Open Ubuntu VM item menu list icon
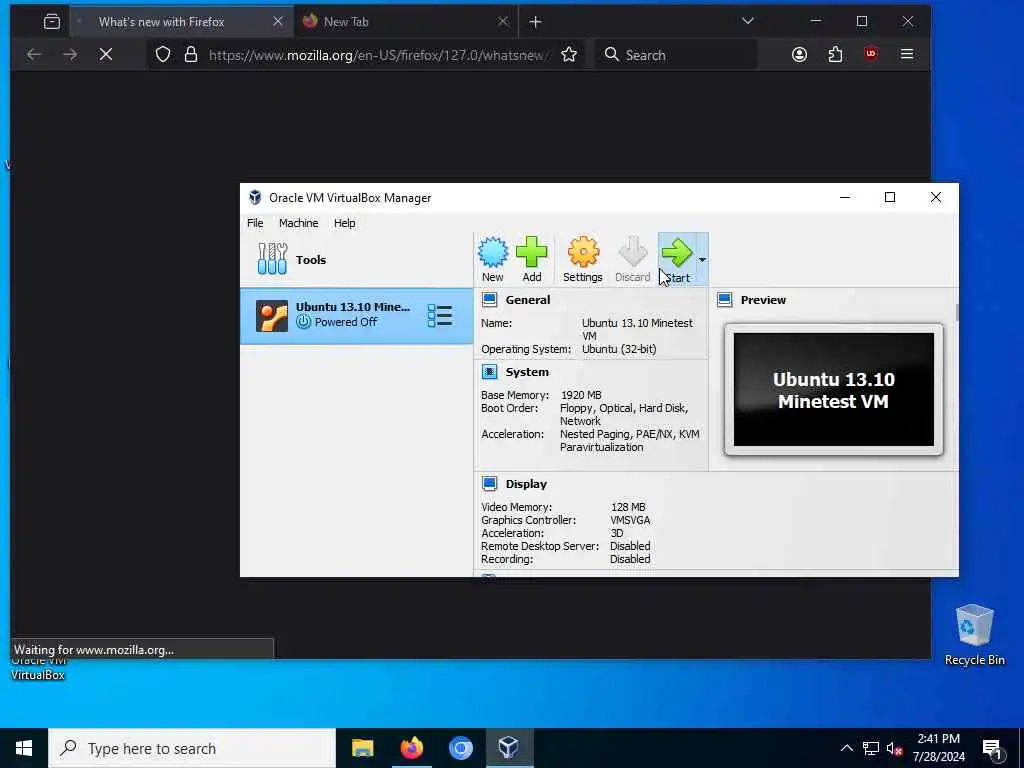Image resolution: width=1024 pixels, height=768 pixels. (440, 315)
